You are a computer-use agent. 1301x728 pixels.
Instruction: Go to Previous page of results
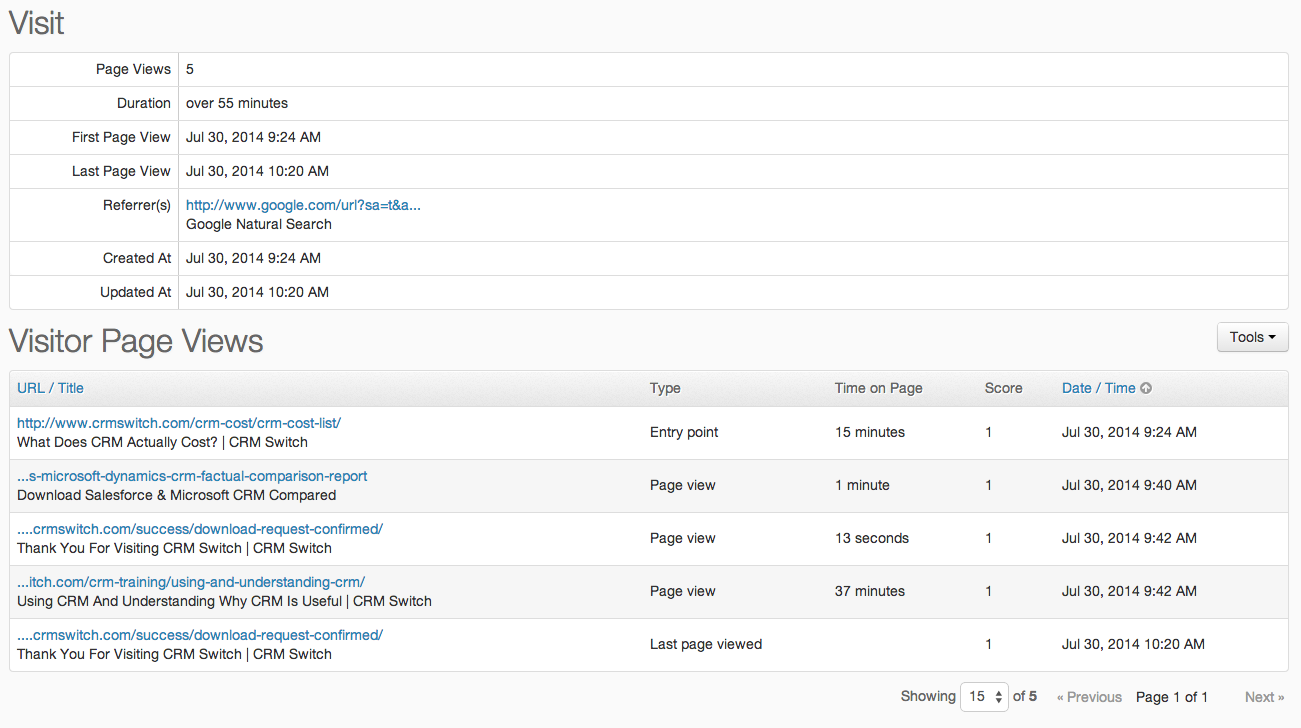coord(1089,697)
